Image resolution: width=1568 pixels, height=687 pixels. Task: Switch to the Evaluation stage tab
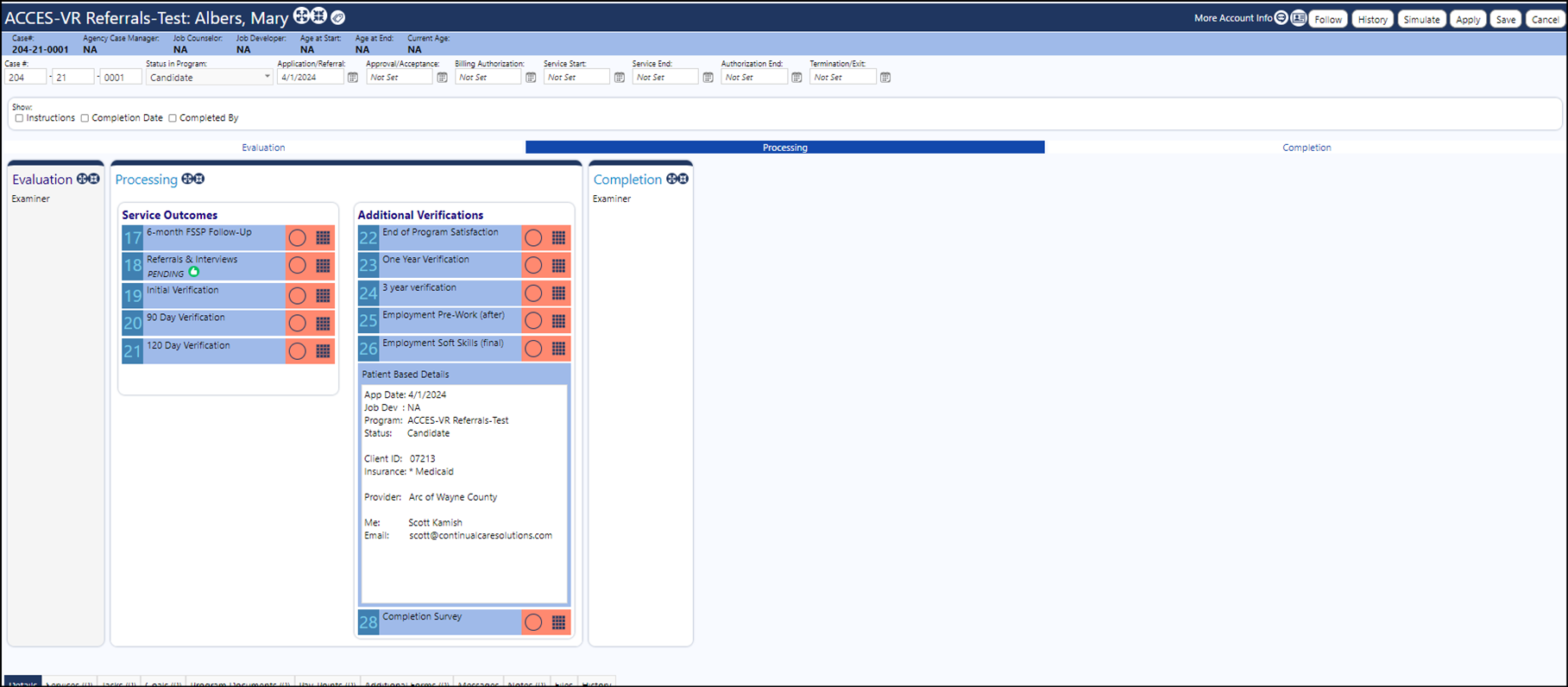263,148
